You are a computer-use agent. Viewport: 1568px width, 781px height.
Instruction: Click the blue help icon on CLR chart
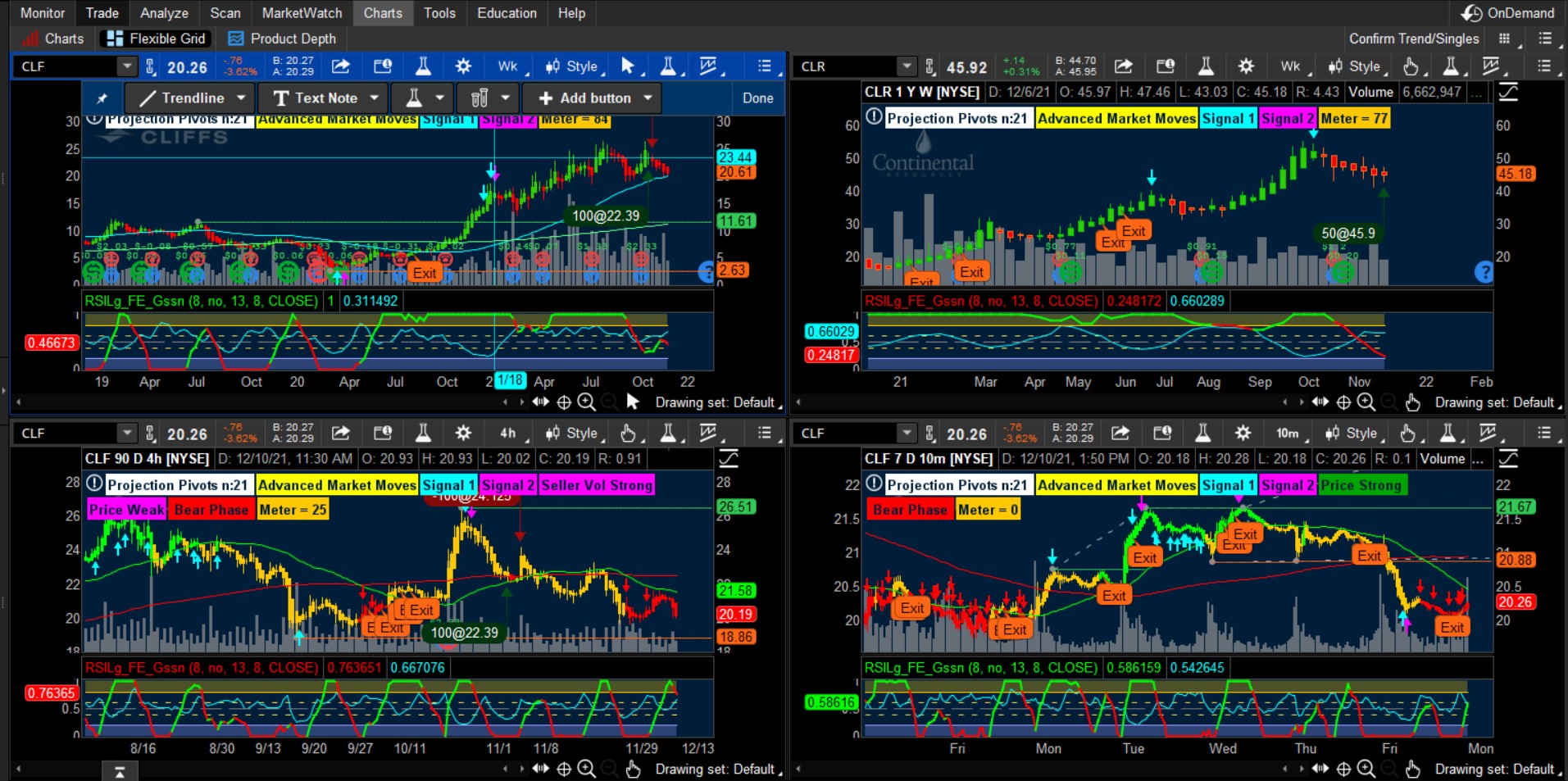pyautogui.click(x=1484, y=271)
